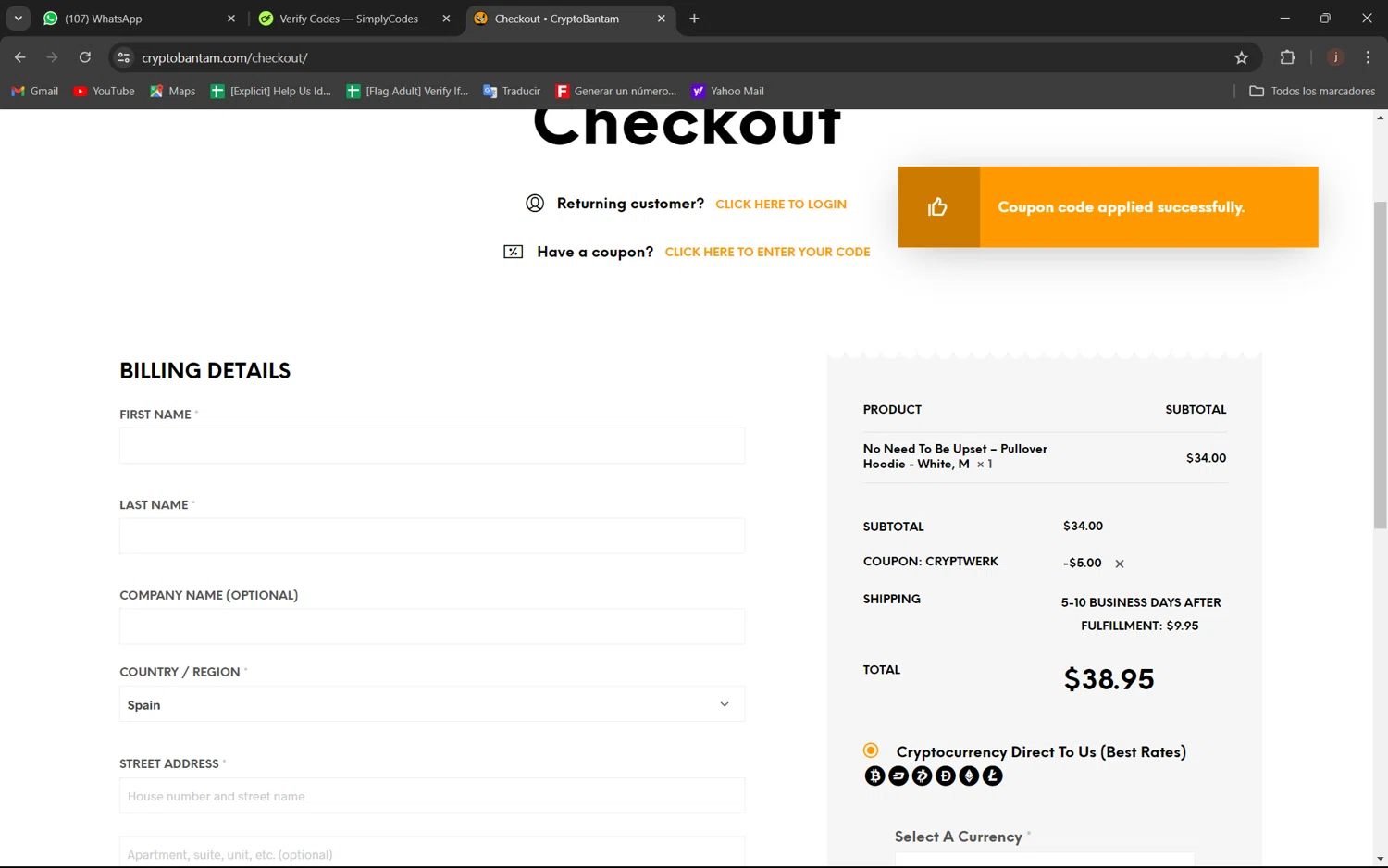Open the YouTube bookmark

(104, 91)
